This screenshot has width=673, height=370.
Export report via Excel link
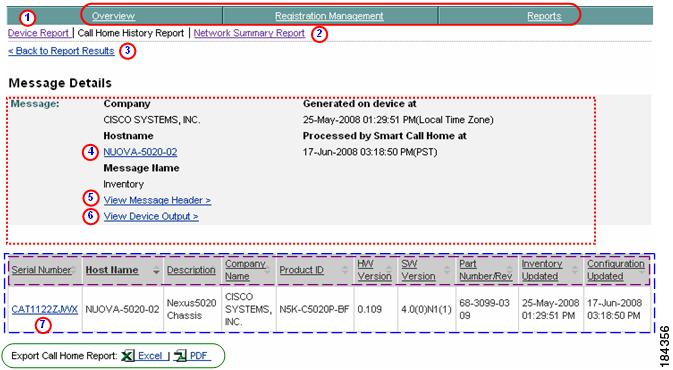(x=150, y=356)
